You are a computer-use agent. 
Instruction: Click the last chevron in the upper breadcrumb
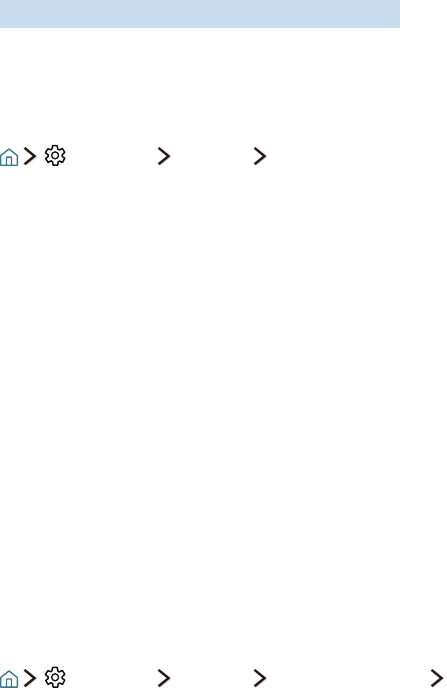[x=260, y=156]
